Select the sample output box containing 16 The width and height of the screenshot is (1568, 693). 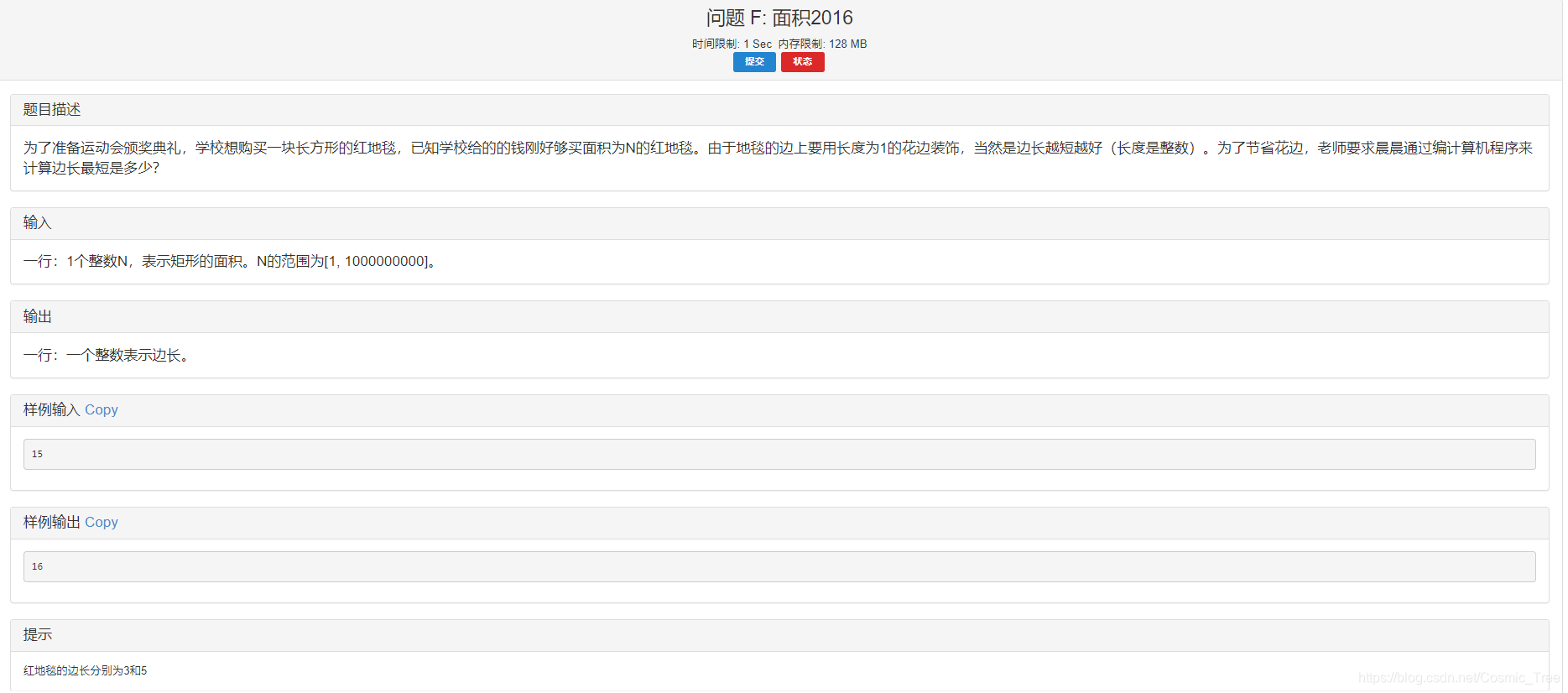779,566
